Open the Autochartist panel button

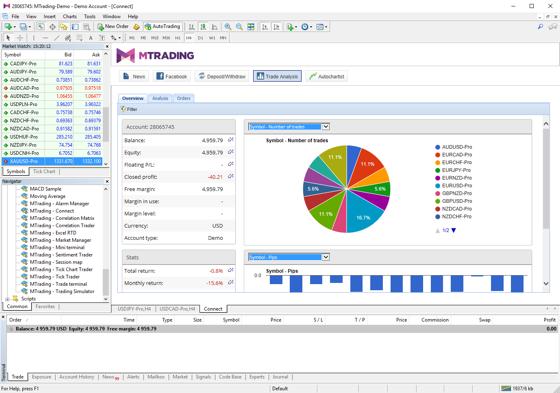(x=326, y=76)
